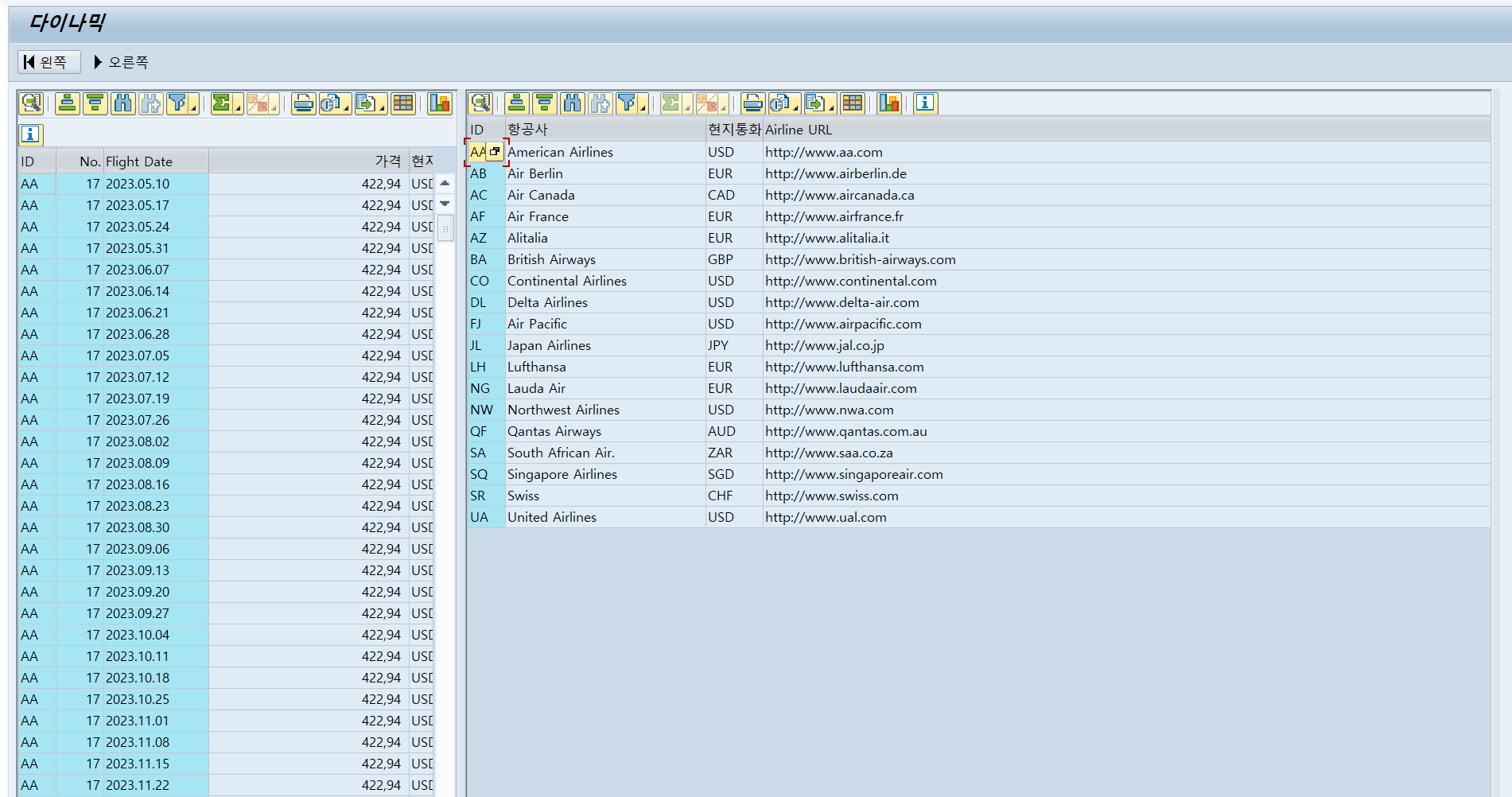Image resolution: width=1512 pixels, height=797 pixels.
Task: Expand filter dropdown arrow in airline grid
Action: click(x=643, y=109)
